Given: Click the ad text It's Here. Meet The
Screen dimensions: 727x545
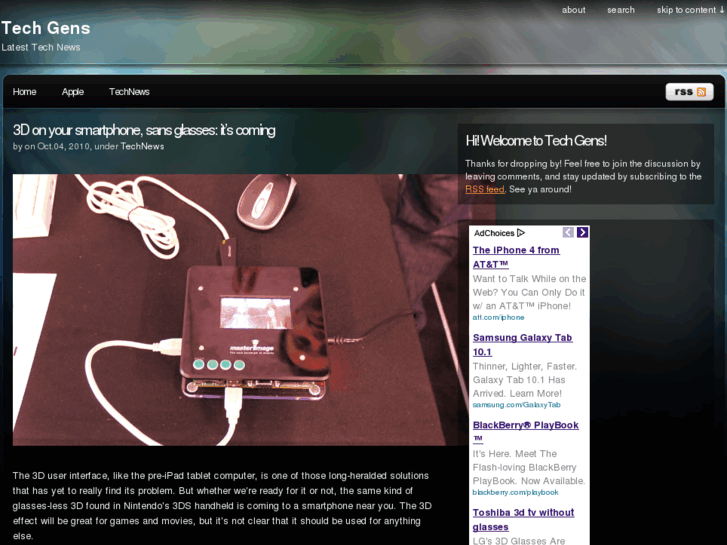Looking at the screenshot, I should [515, 454].
